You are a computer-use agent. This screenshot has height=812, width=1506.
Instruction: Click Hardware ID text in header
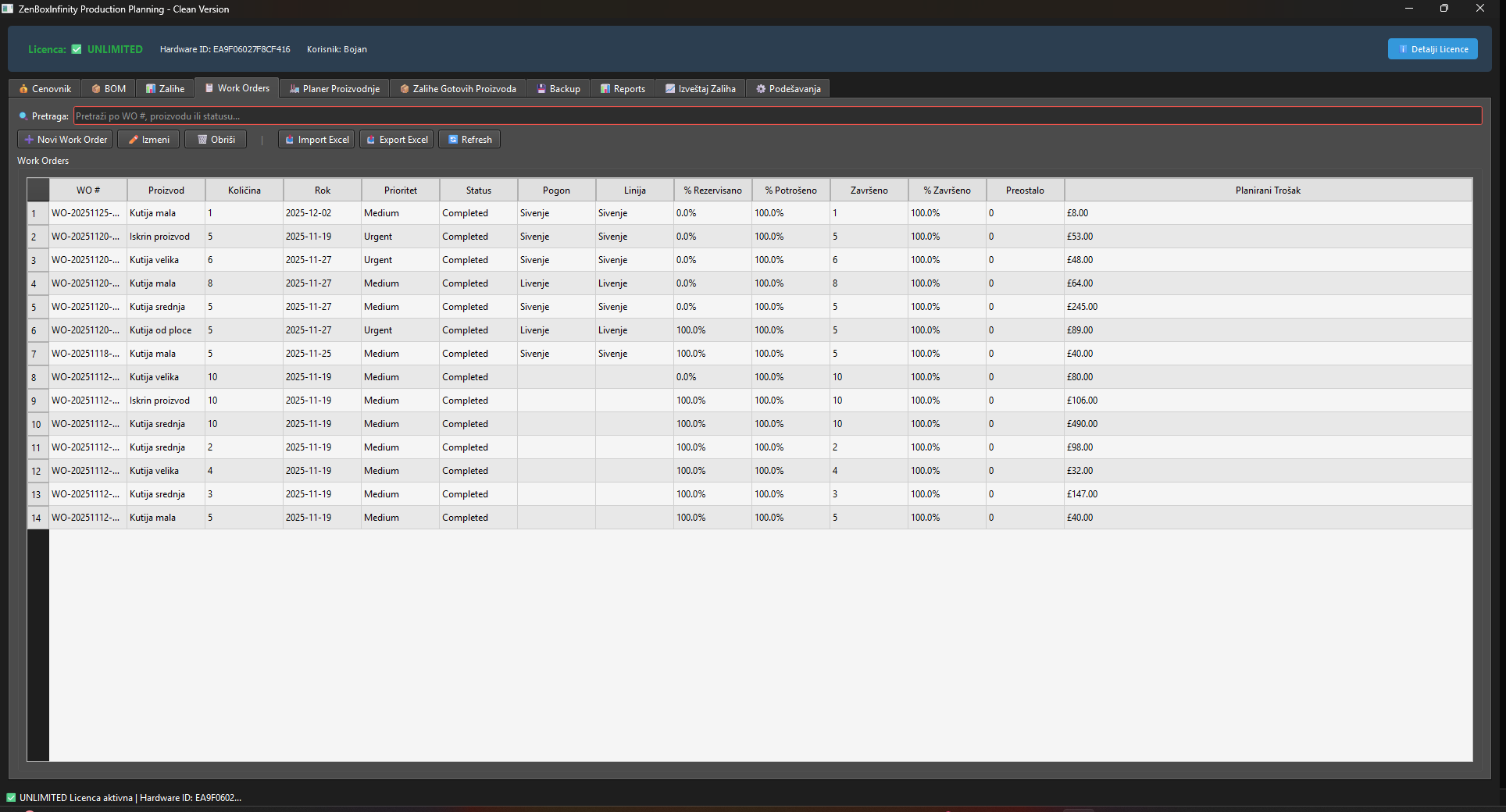(x=225, y=49)
